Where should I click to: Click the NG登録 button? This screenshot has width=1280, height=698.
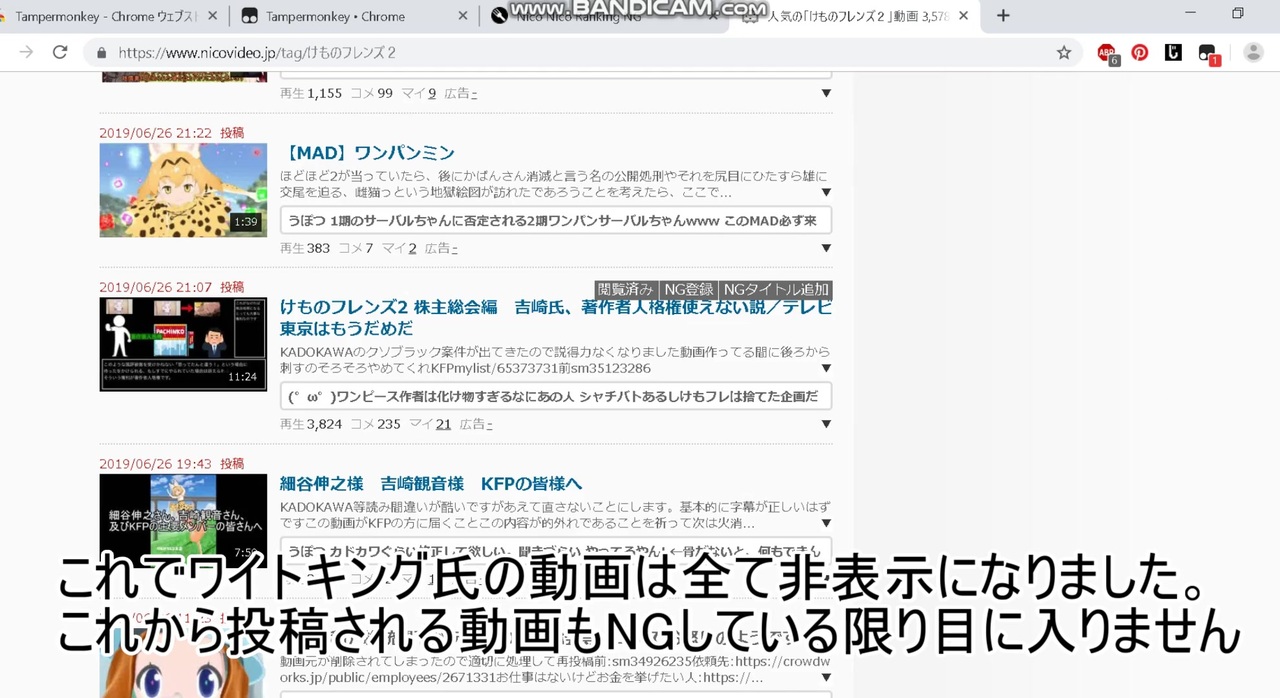[689, 290]
